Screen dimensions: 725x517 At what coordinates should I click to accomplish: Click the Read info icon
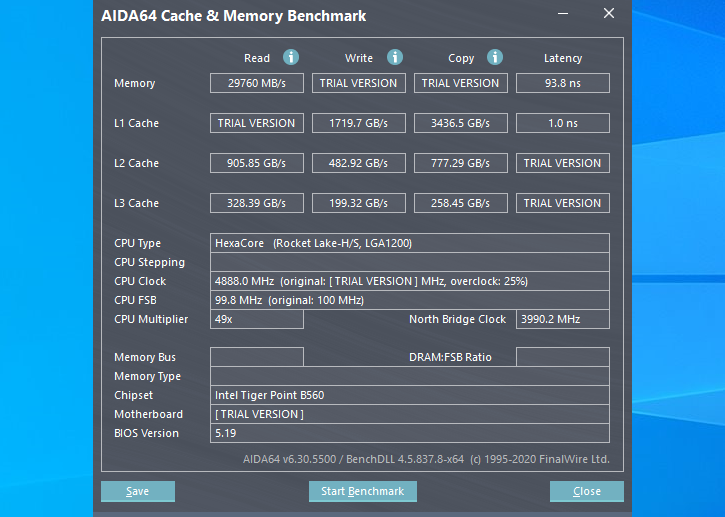click(x=291, y=57)
